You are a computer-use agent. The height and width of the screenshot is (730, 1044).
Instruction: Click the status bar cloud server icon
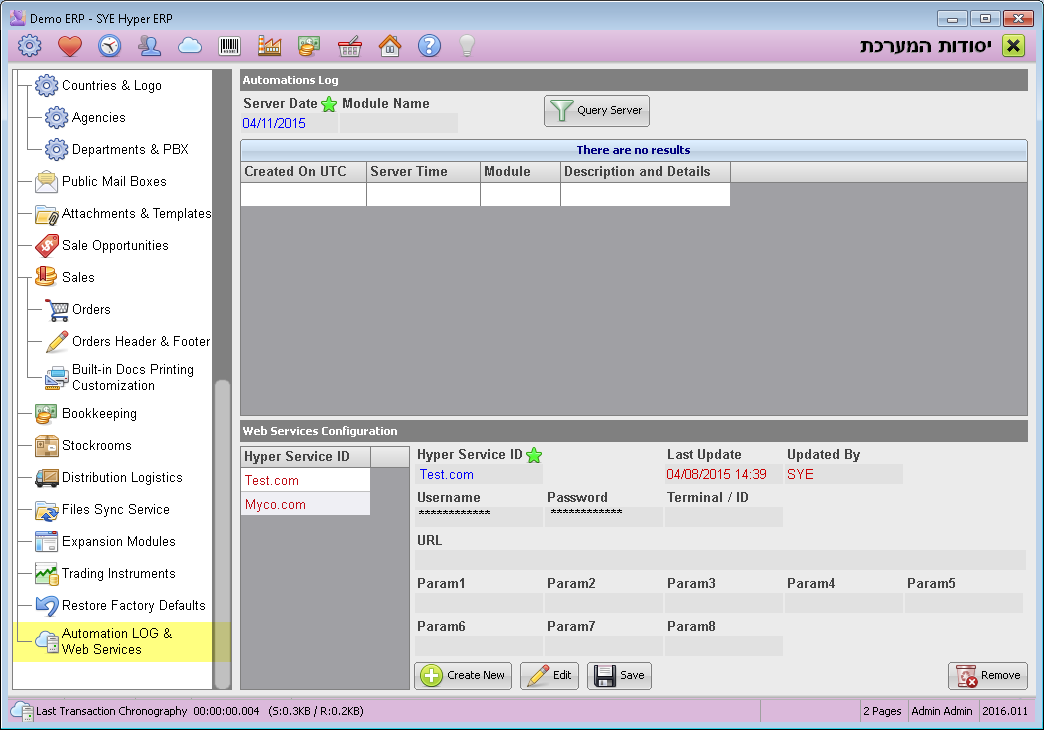[22, 711]
